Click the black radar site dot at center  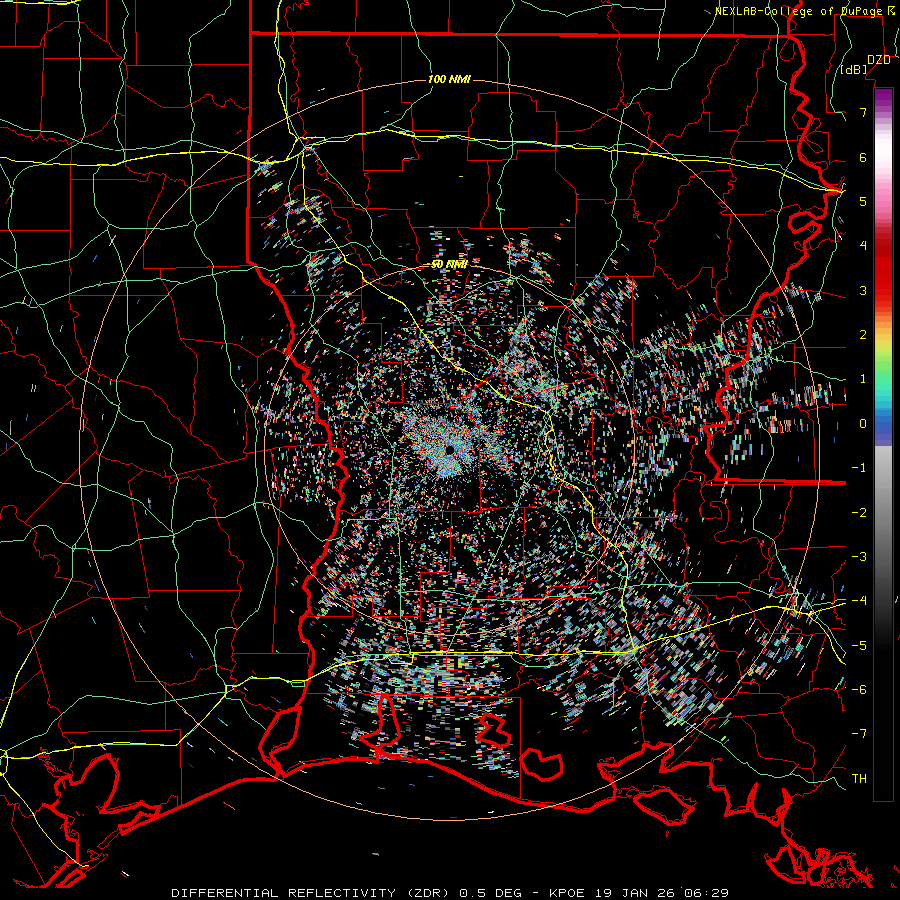[x=450, y=449]
